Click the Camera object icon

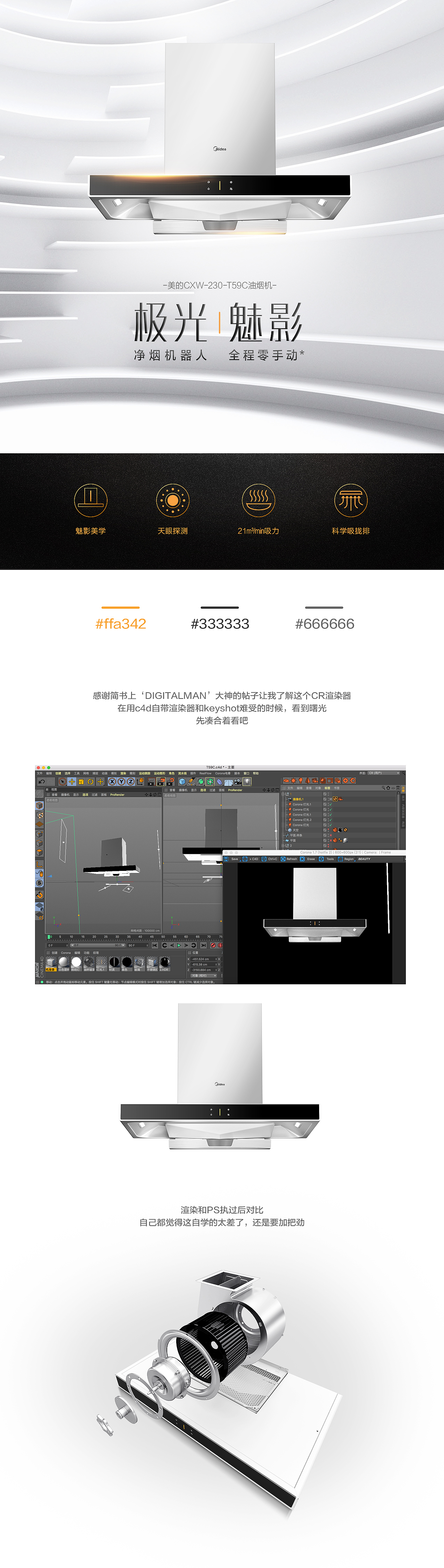point(238,781)
